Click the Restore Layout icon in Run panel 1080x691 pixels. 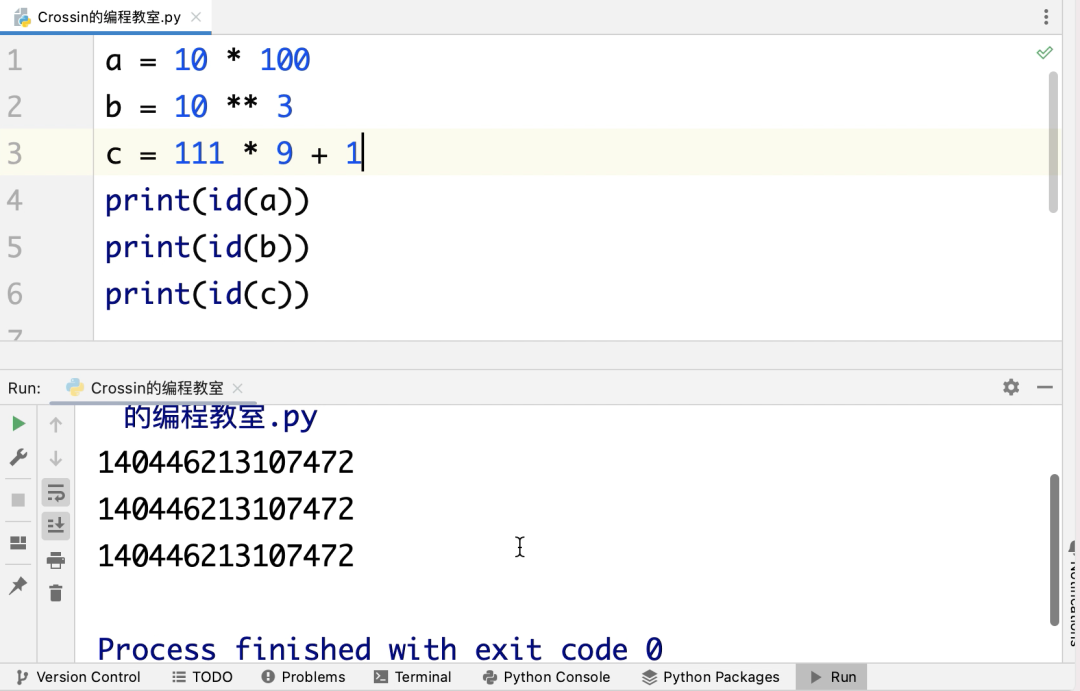tap(19, 543)
